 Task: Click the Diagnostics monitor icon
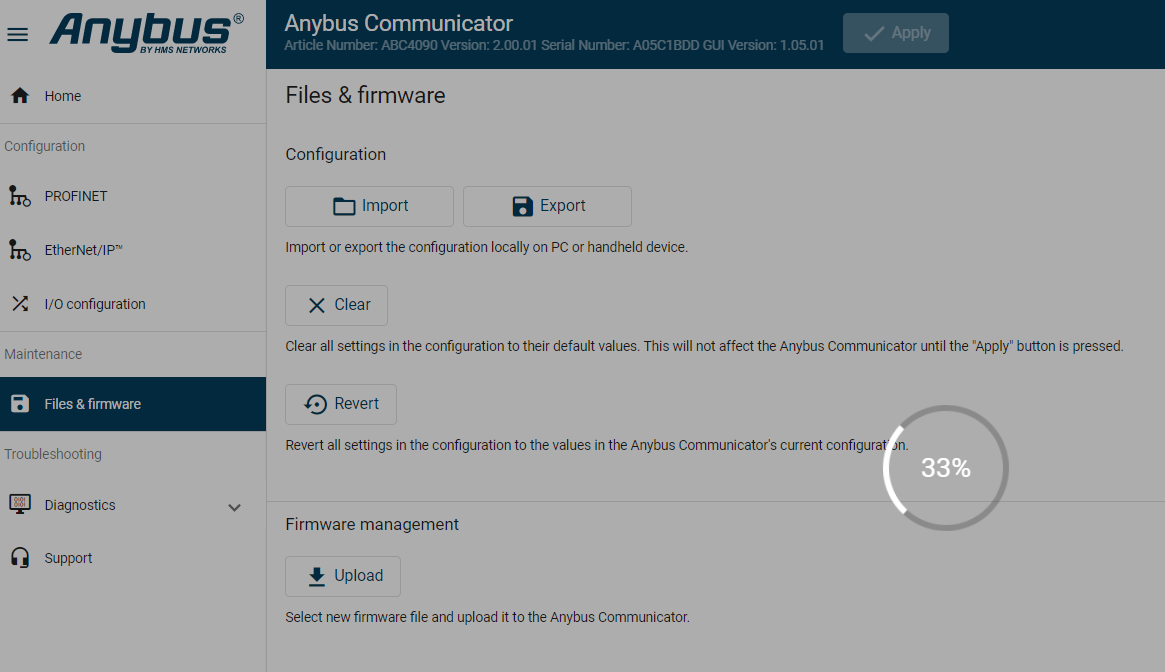point(20,505)
